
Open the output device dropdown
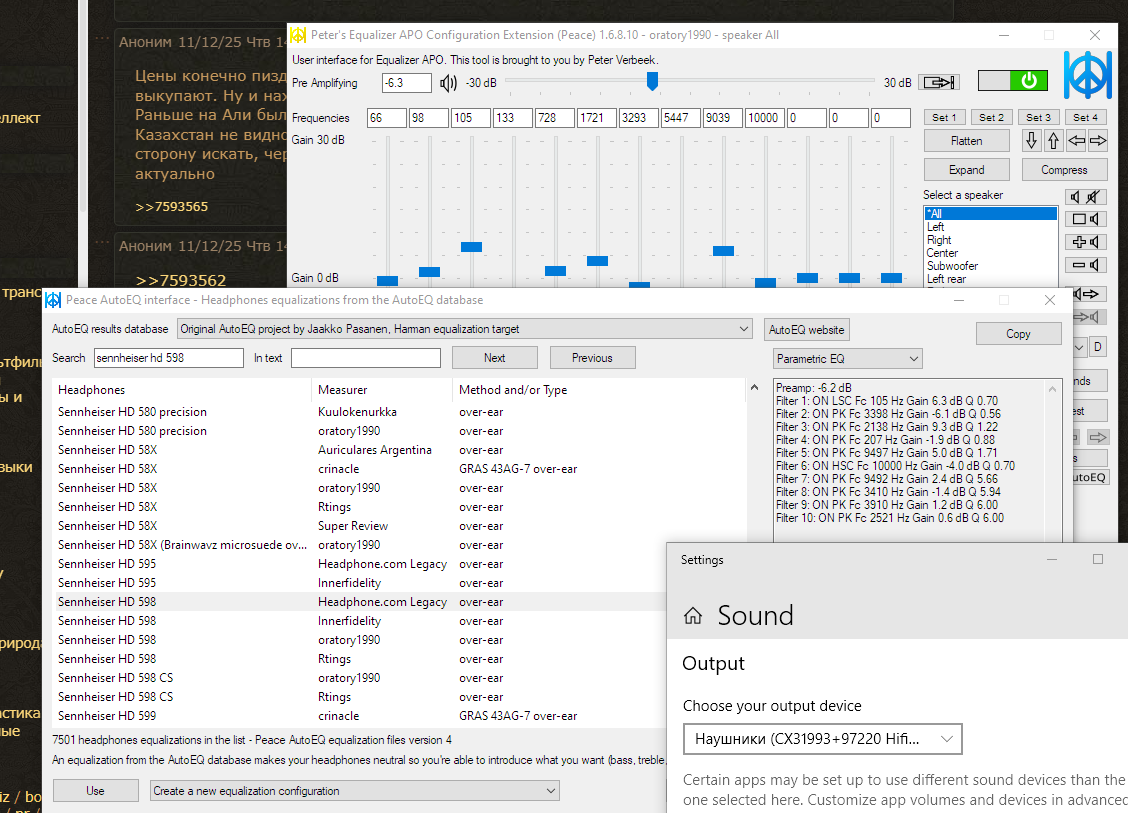(x=822, y=740)
